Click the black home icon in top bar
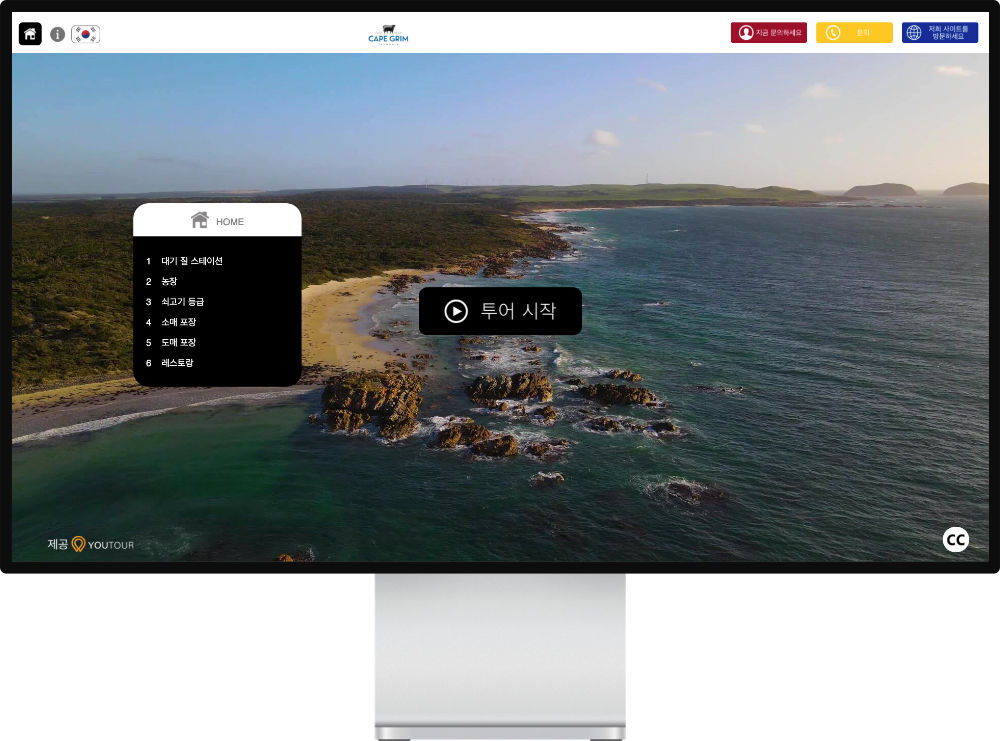Screen dimensions: 1000x741 (30, 34)
